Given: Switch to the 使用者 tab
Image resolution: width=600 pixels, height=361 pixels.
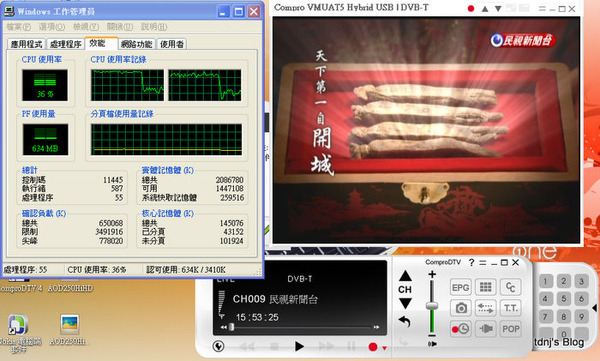Looking at the screenshot, I should [171, 44].
